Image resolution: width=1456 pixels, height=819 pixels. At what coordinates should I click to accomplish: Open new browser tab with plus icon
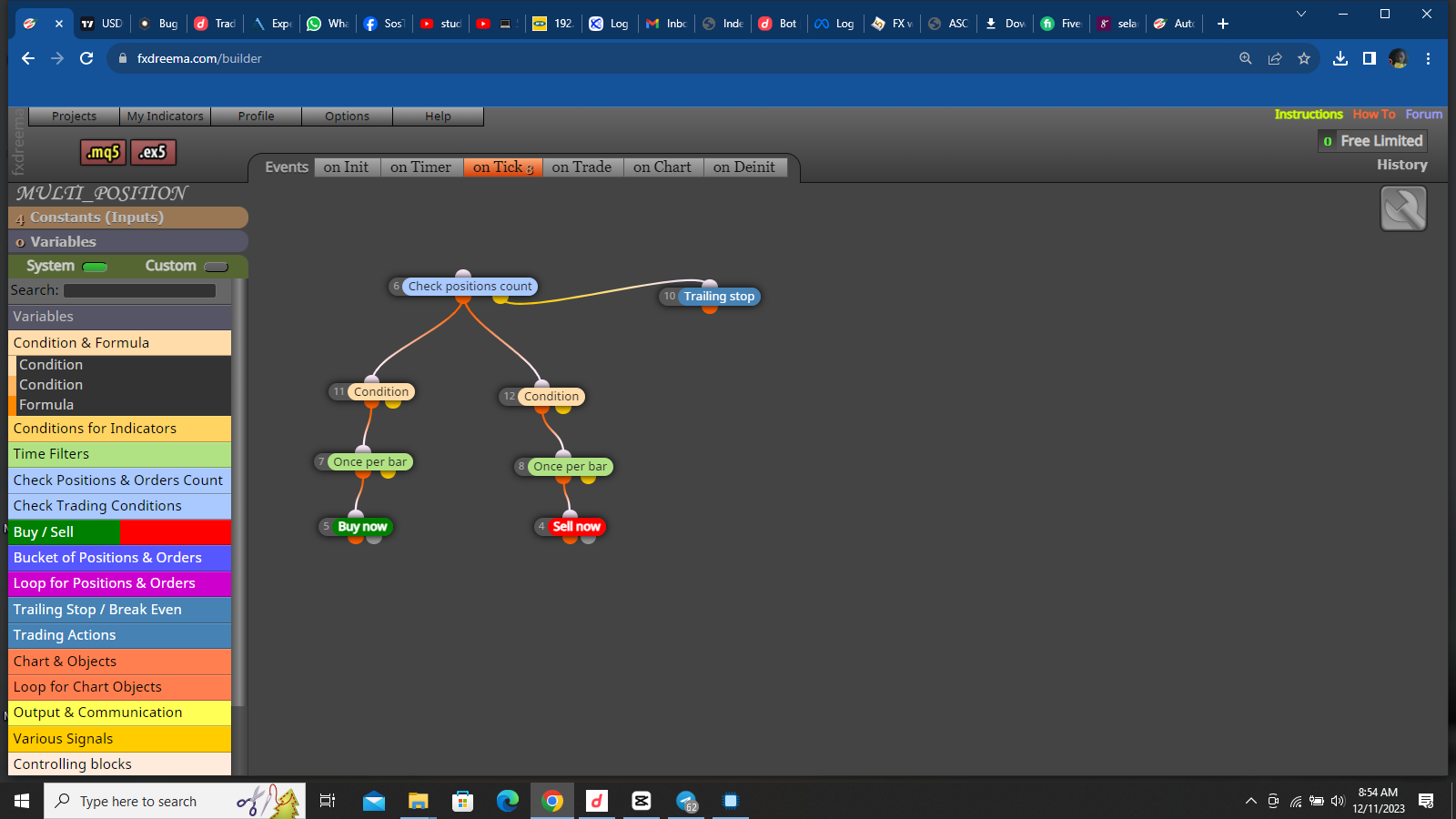click(1223, 24)
